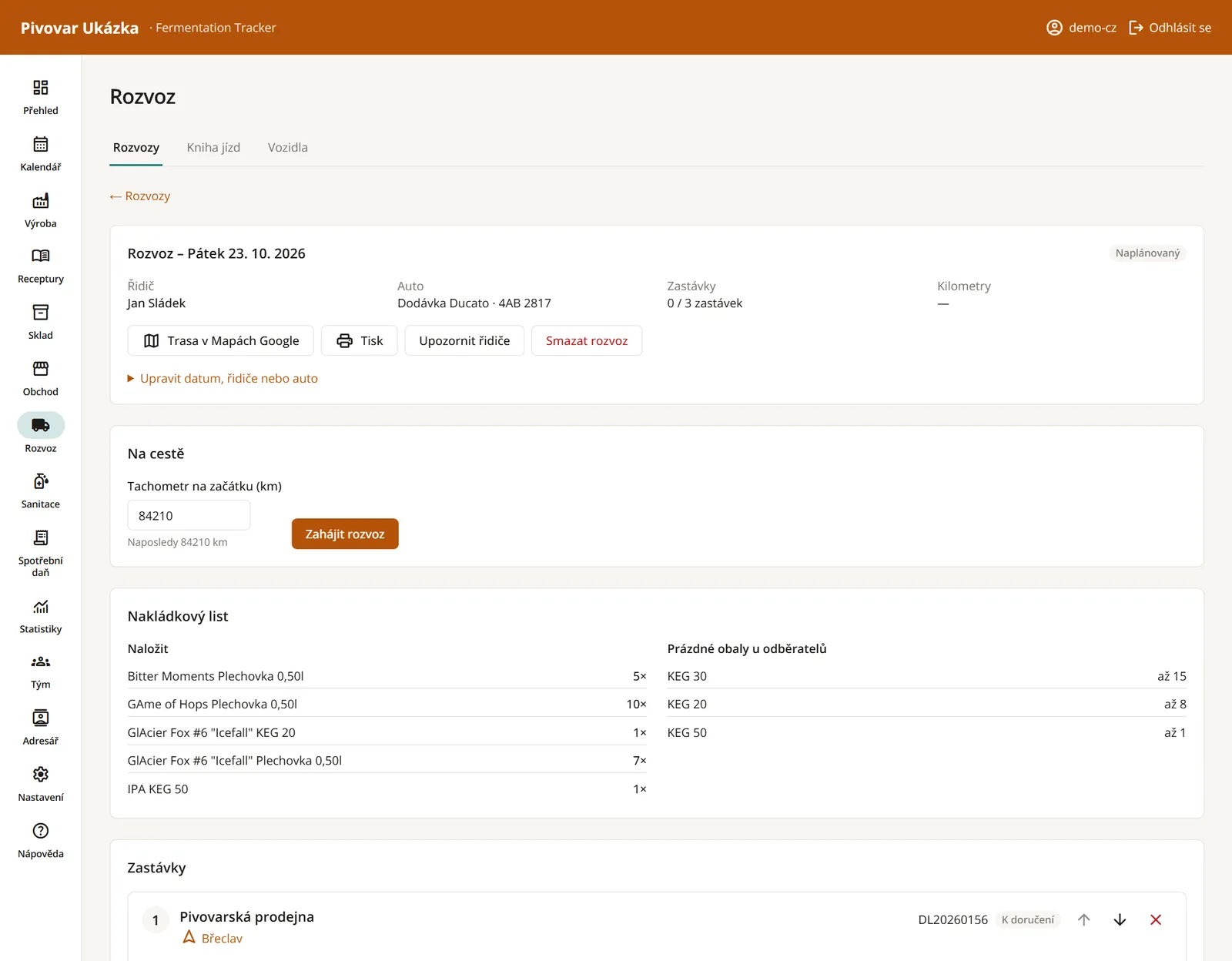This screenshot has width=1232, height=961.
Task: Open Obchod store icon
Action: click(41, 368)
